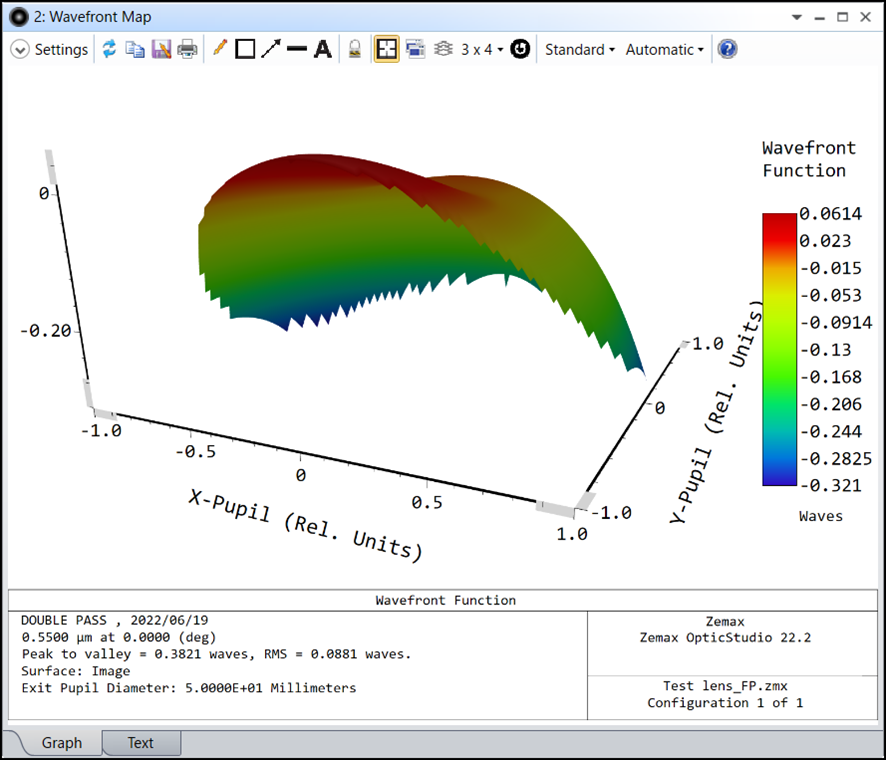Open the Standard dropdown

coord(580,50)
